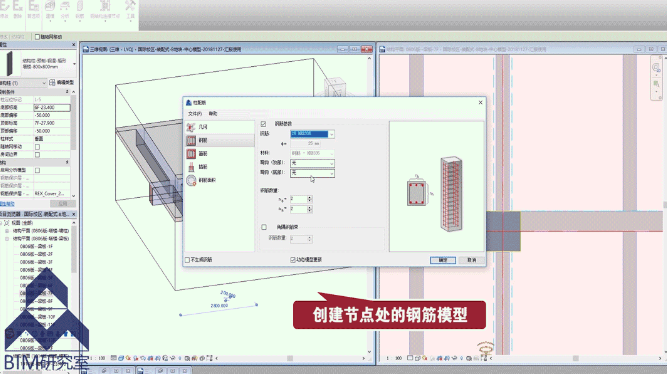
Task: Collapse the constraints section in properties
Action: (67, 92)
